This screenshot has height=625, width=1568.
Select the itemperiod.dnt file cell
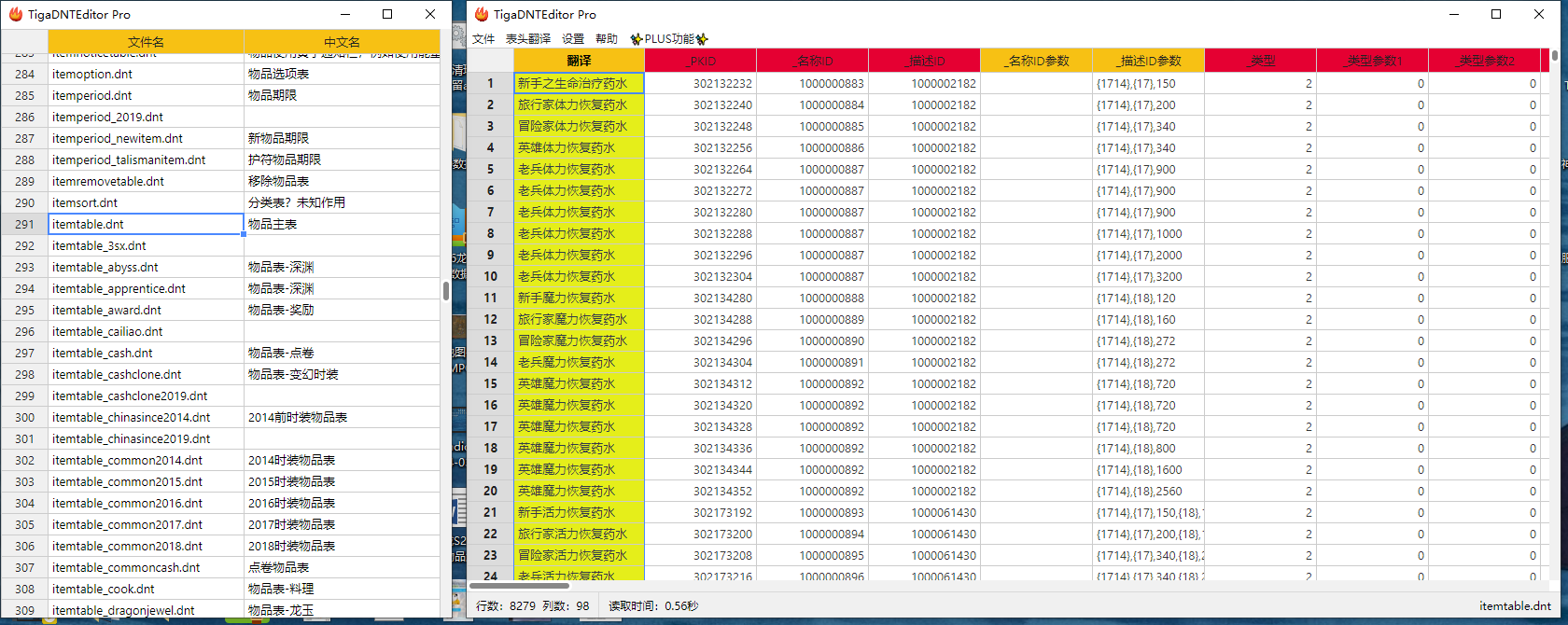point(146,95)
